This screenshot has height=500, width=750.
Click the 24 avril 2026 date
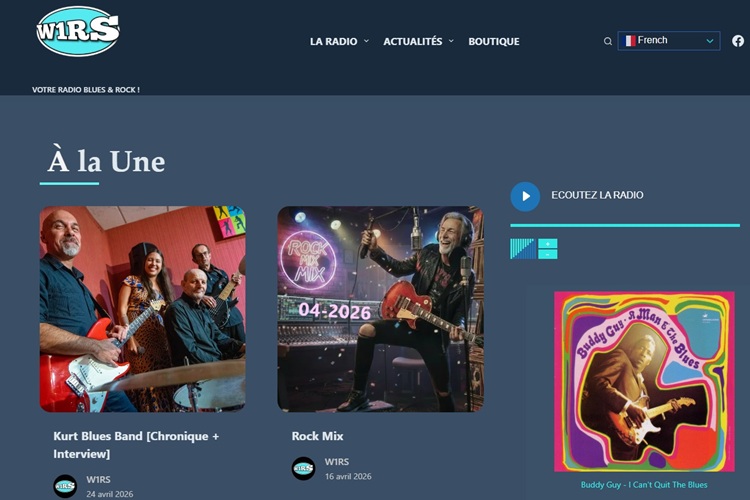[110, 494]
